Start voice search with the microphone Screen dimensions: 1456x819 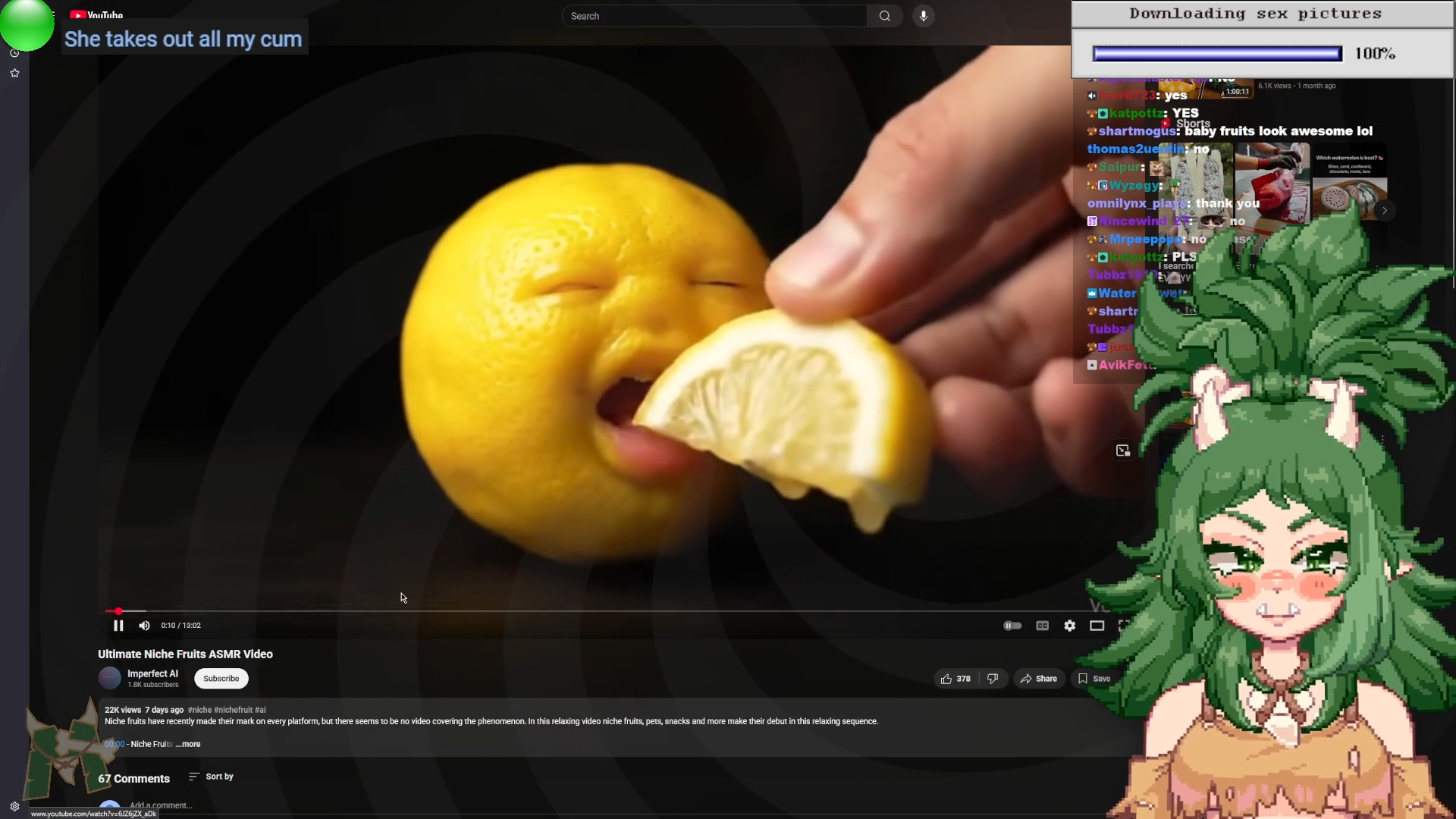tap(923, 16)
